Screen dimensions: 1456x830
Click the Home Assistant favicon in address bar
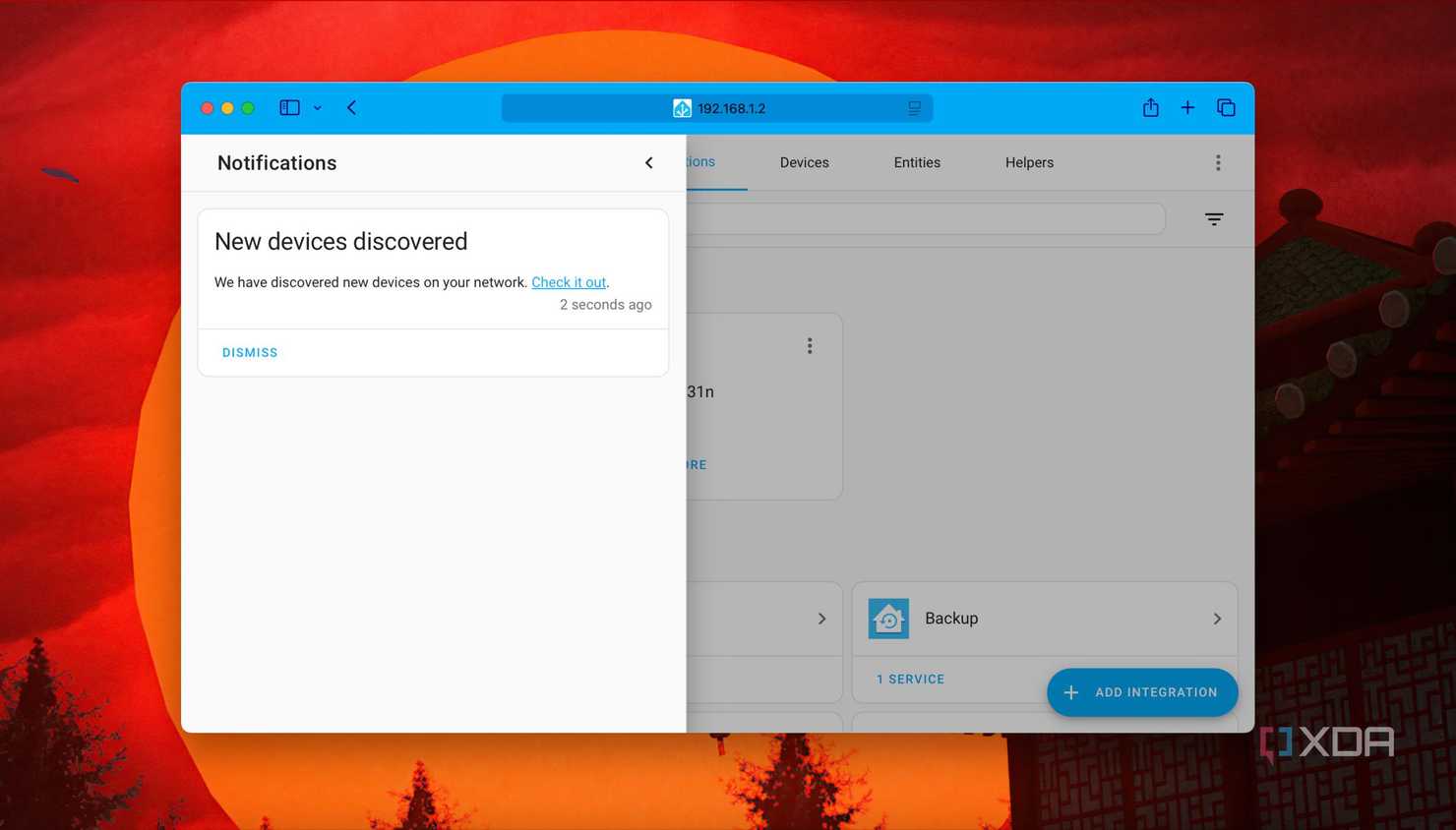[682, 108]
